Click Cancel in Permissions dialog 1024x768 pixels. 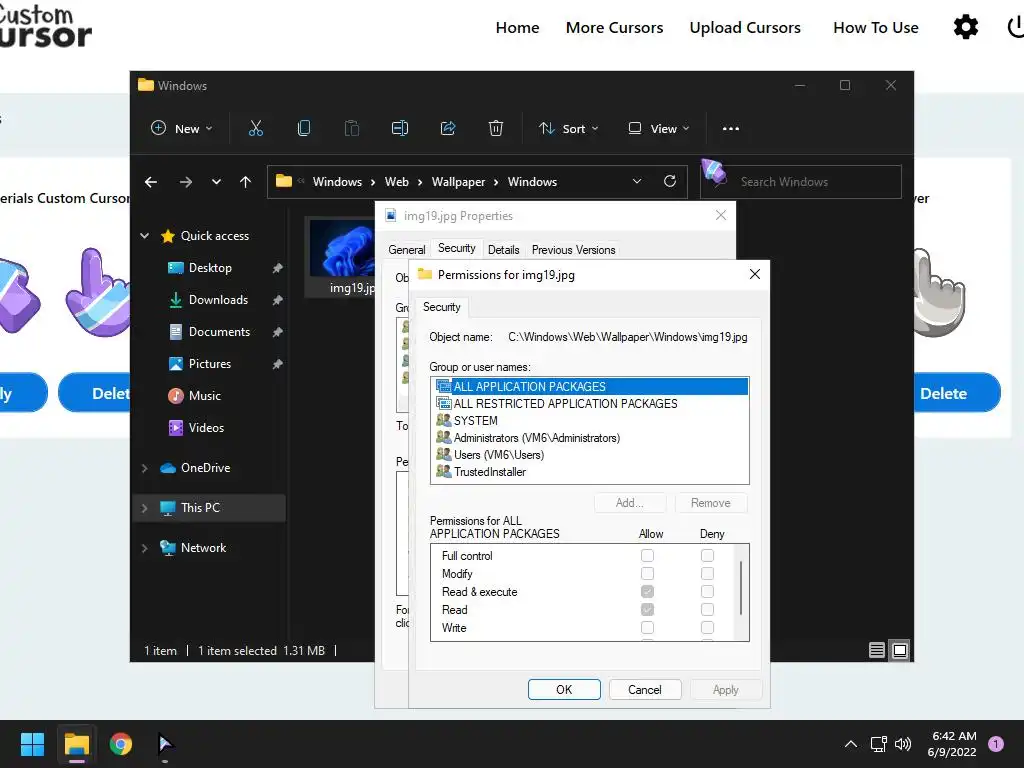click(645, 690)
